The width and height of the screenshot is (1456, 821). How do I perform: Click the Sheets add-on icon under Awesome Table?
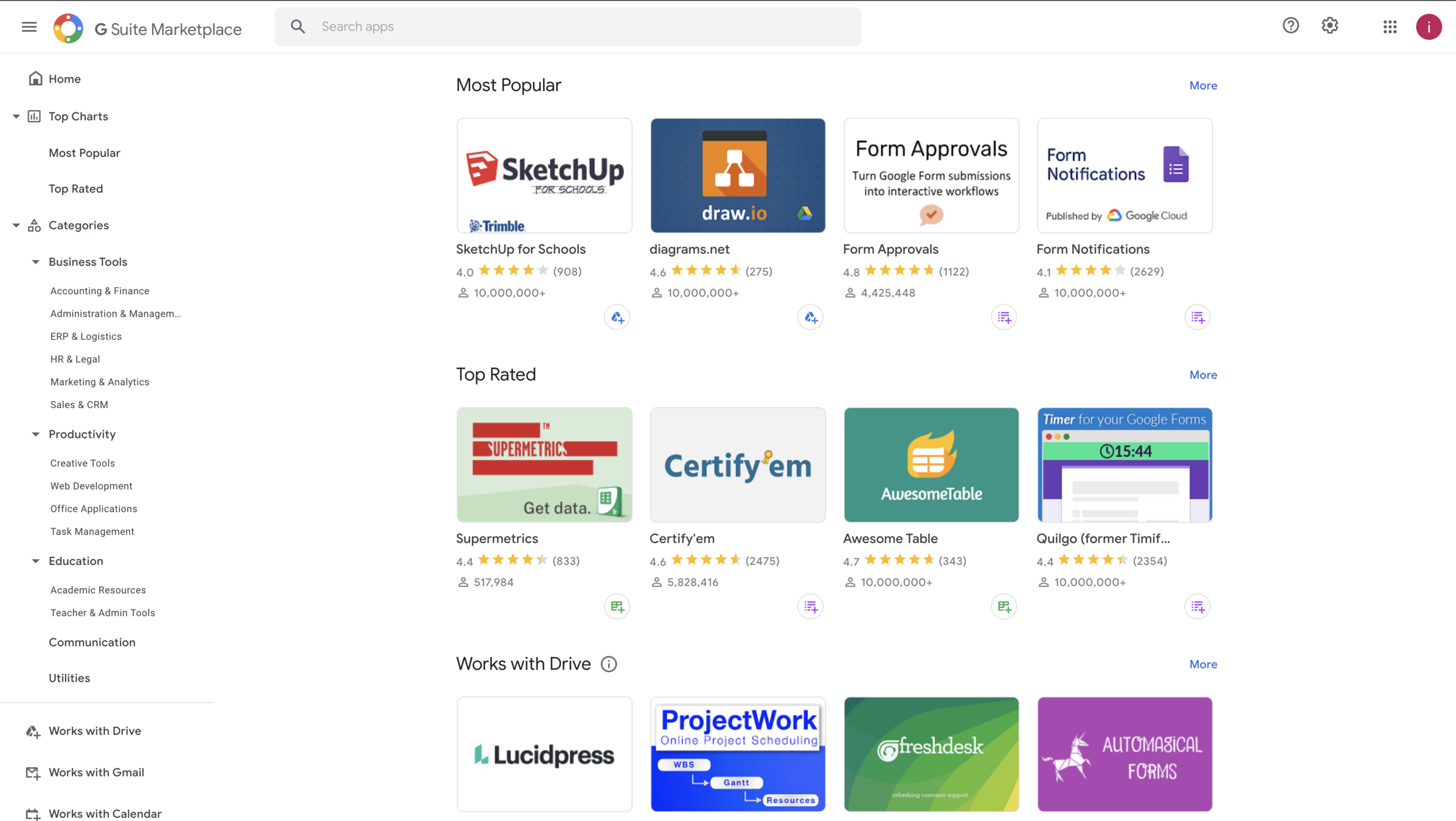coord(1004,607)
